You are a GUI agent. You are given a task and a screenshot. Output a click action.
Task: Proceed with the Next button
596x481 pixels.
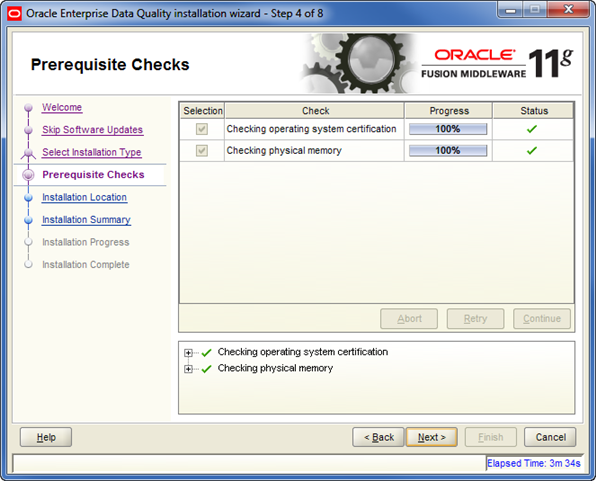pyautogui.click(x=432, y=437)
